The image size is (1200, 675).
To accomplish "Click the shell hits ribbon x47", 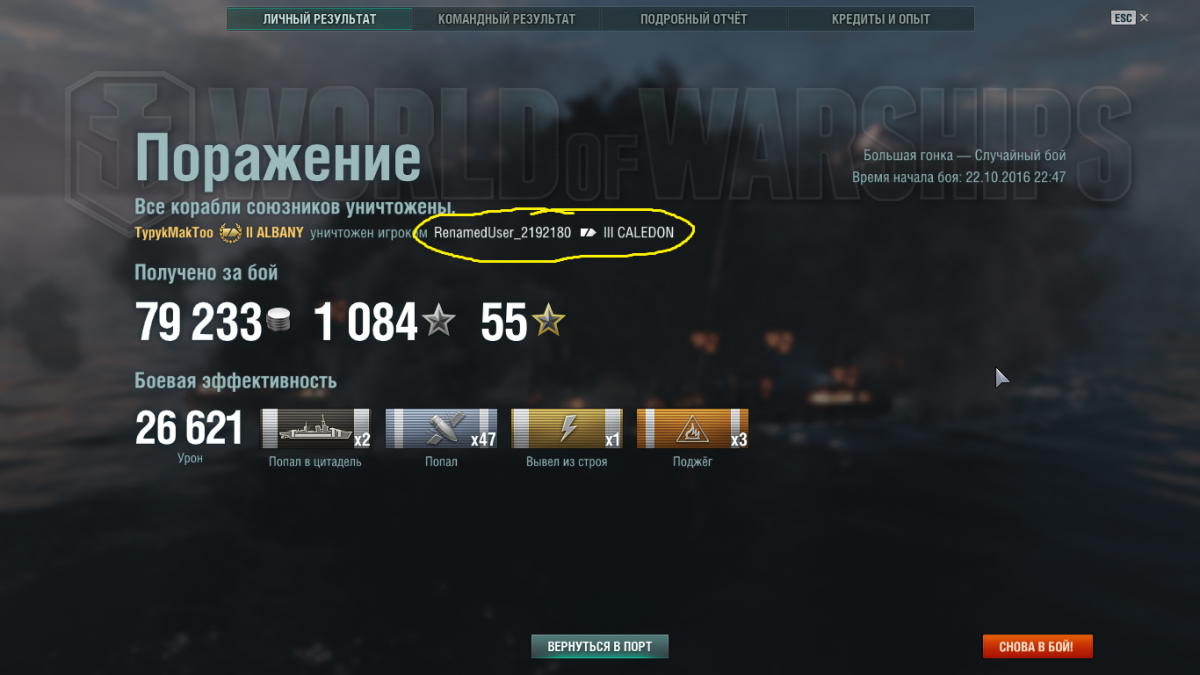I will (441, 428).
